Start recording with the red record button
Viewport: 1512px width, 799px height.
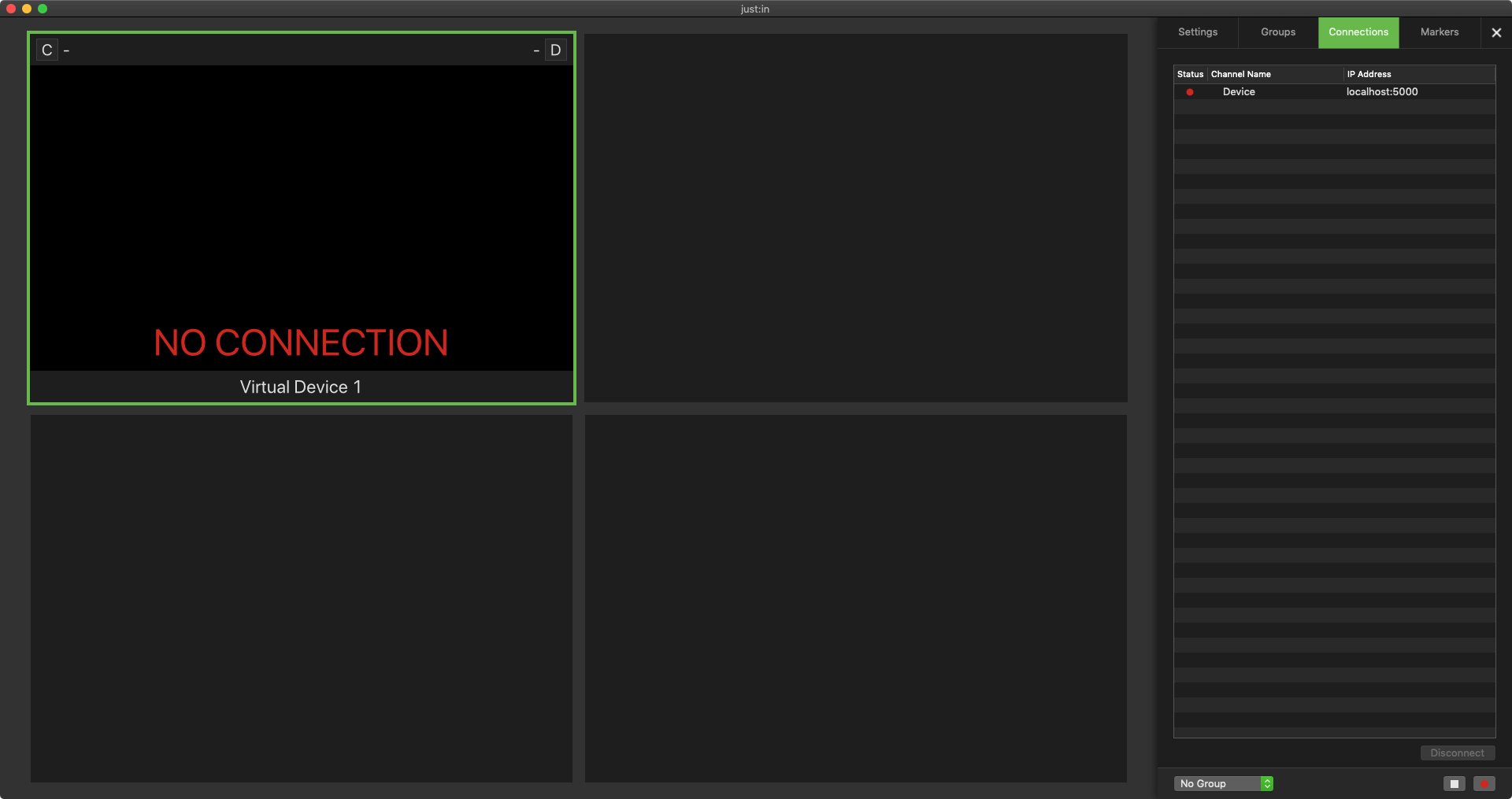click(x=1484, y=783)
